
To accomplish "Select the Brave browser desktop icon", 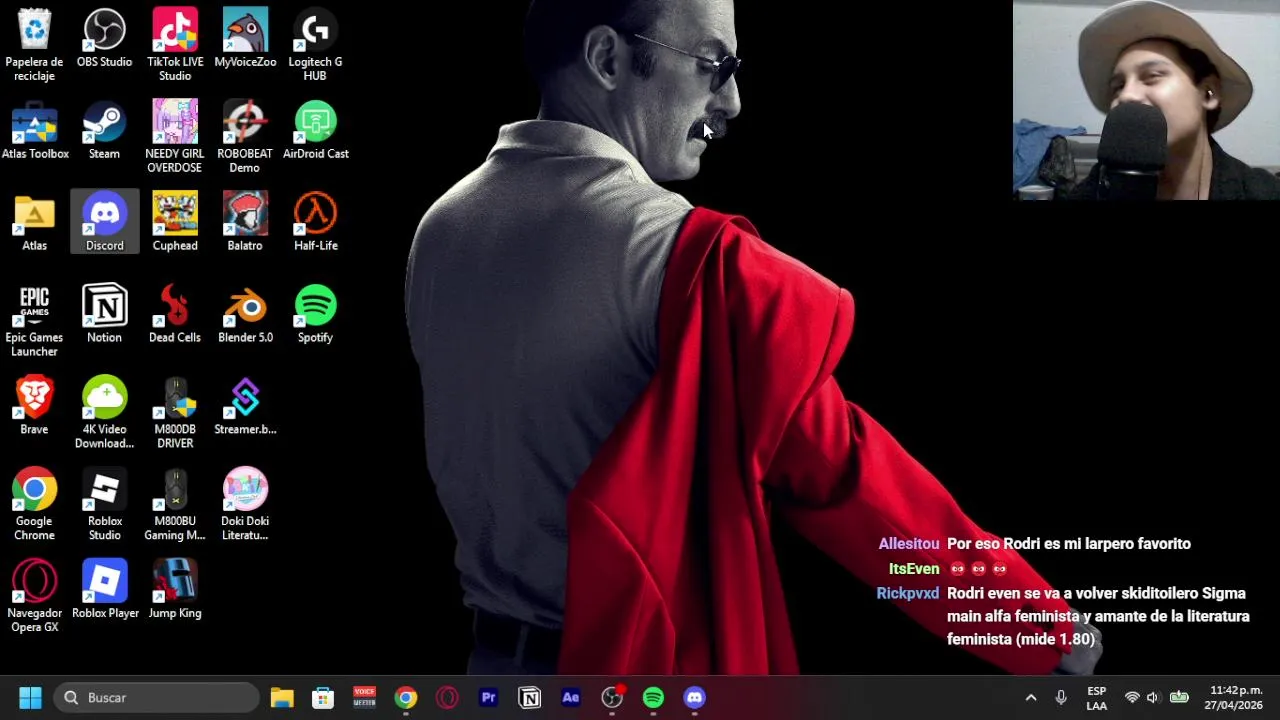I will (34, 407).
